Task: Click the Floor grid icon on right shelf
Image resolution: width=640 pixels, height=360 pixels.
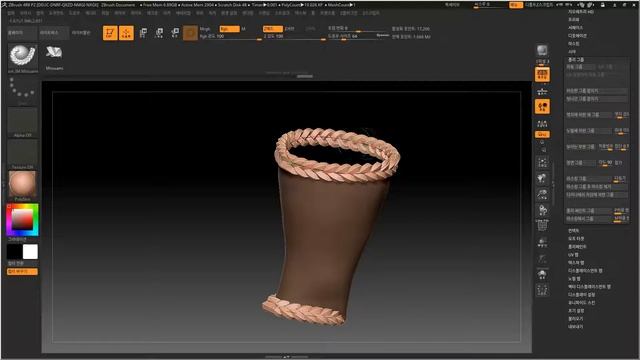Action: (x=542, y=91)
